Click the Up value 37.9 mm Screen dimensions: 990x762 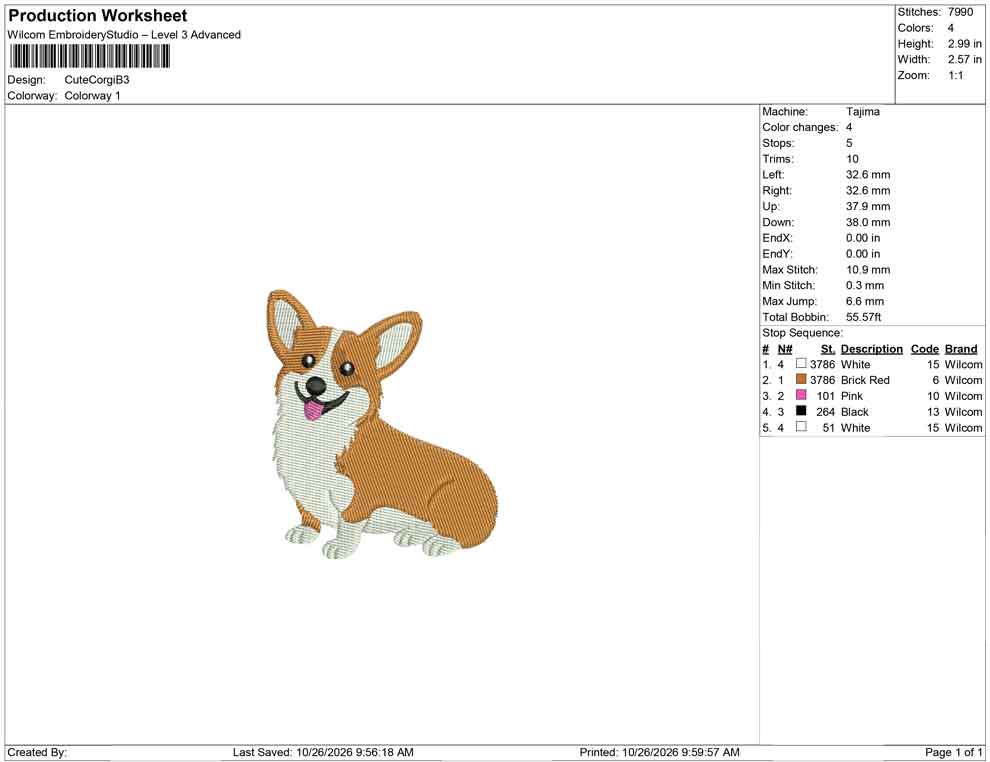tap(868, 206)
